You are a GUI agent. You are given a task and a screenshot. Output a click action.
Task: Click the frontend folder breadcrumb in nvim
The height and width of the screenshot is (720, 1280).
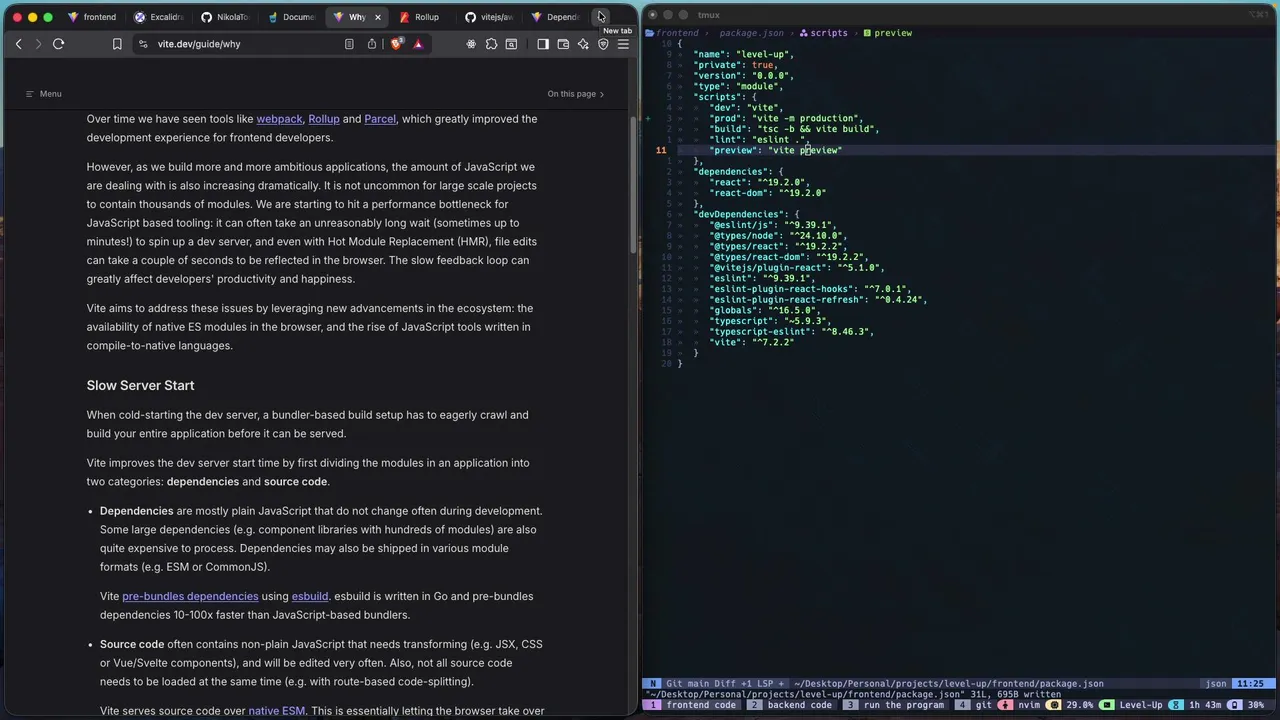click(x=673, y=33)
